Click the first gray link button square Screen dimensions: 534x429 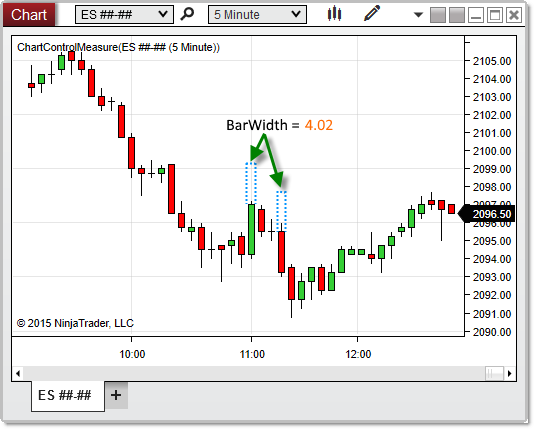[438, 15]
